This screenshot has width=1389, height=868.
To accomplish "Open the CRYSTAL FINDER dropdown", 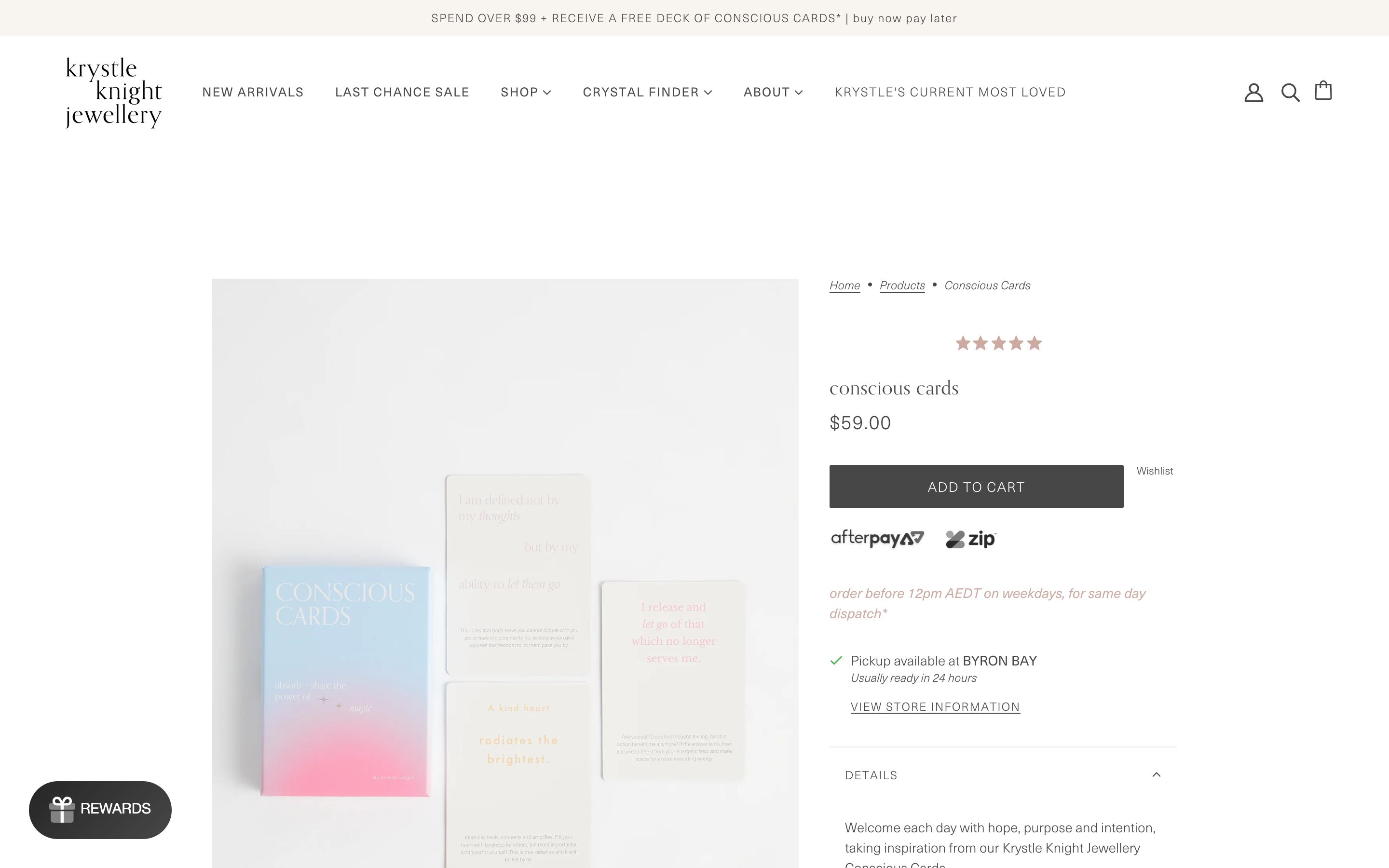I will tap(647, 92).
